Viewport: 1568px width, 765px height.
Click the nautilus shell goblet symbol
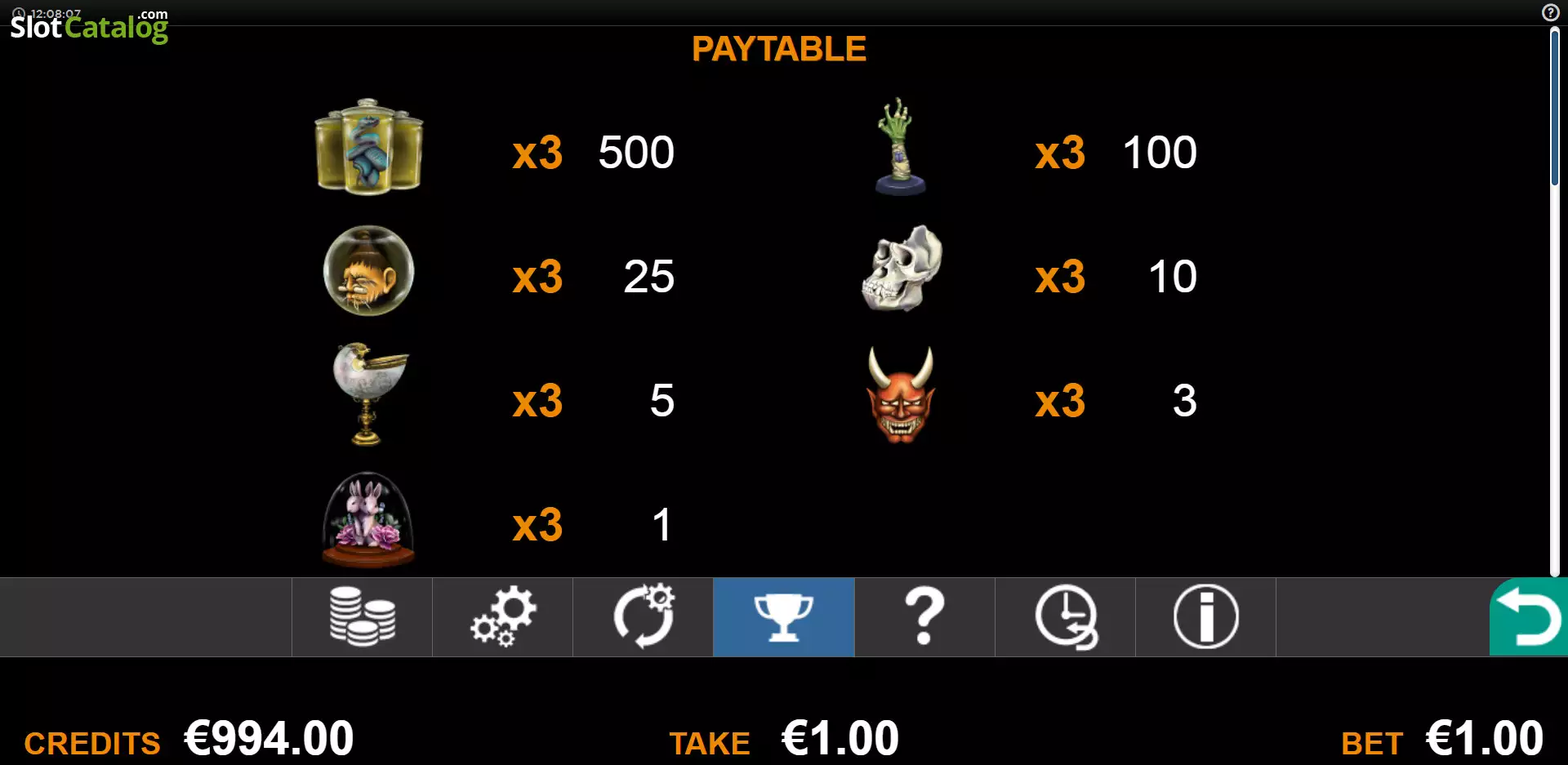tap(369, 394)
